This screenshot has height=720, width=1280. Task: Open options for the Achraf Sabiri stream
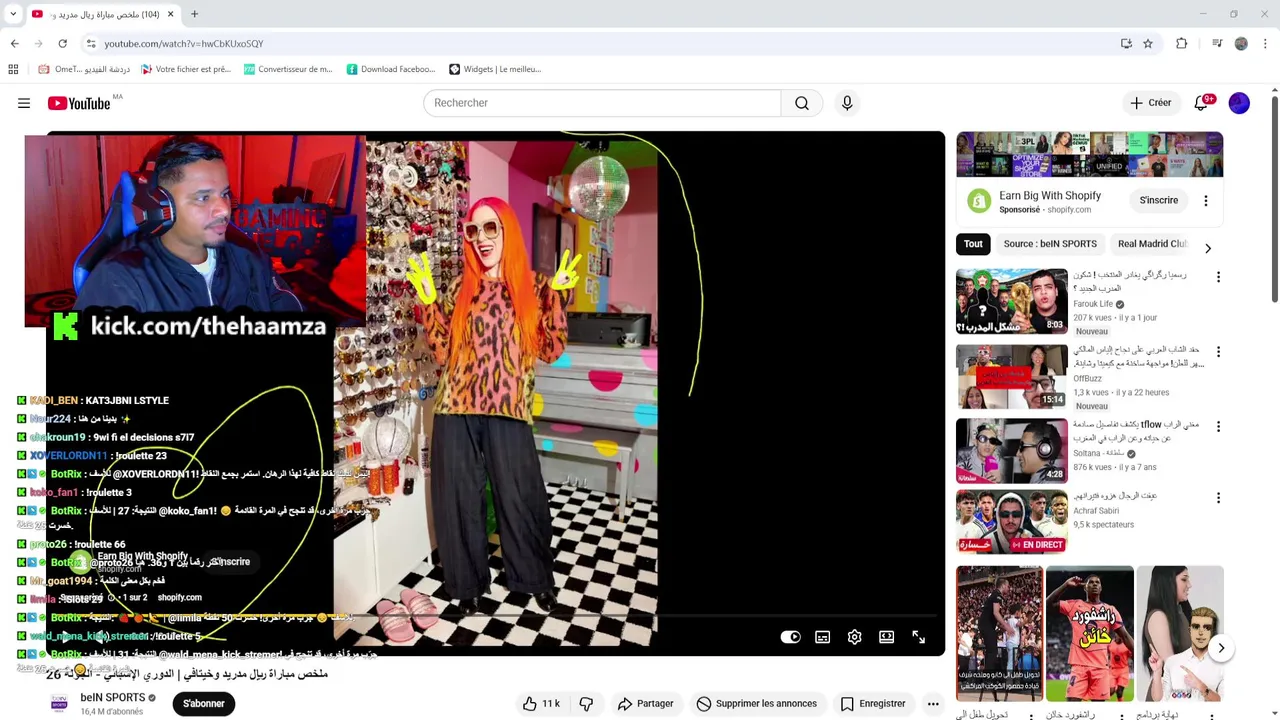coord(1218,498)
